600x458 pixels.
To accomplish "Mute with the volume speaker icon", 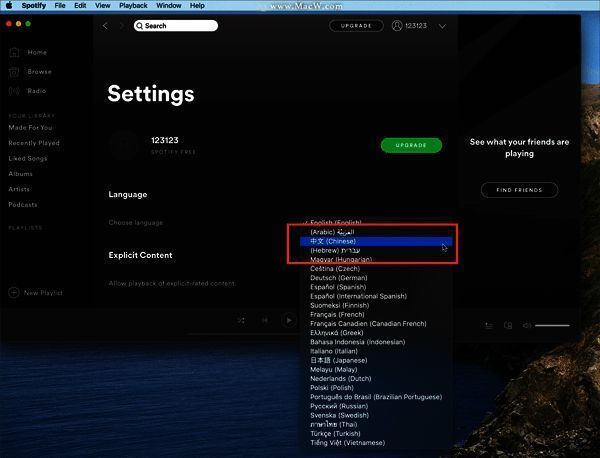I will [x=527, y=326].
